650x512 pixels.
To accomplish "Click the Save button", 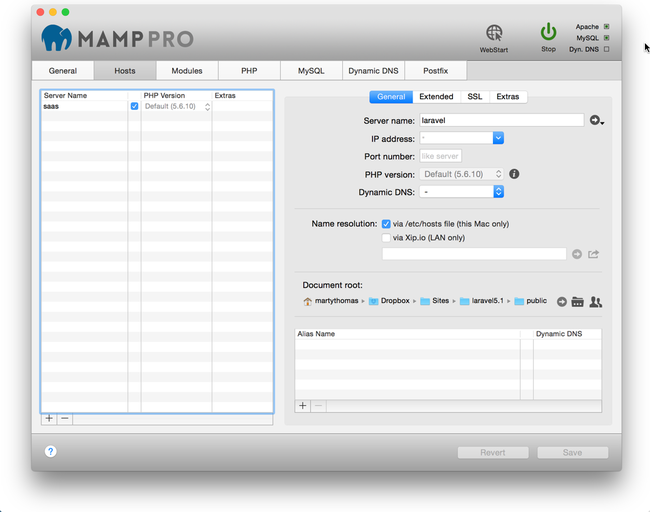I will coord(572,452).
